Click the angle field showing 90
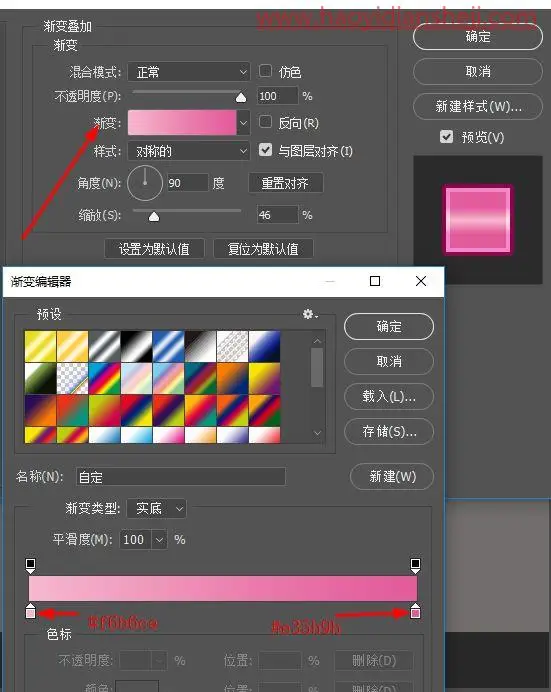The height and width of the screenshot is (692, 551). (187, 183)
